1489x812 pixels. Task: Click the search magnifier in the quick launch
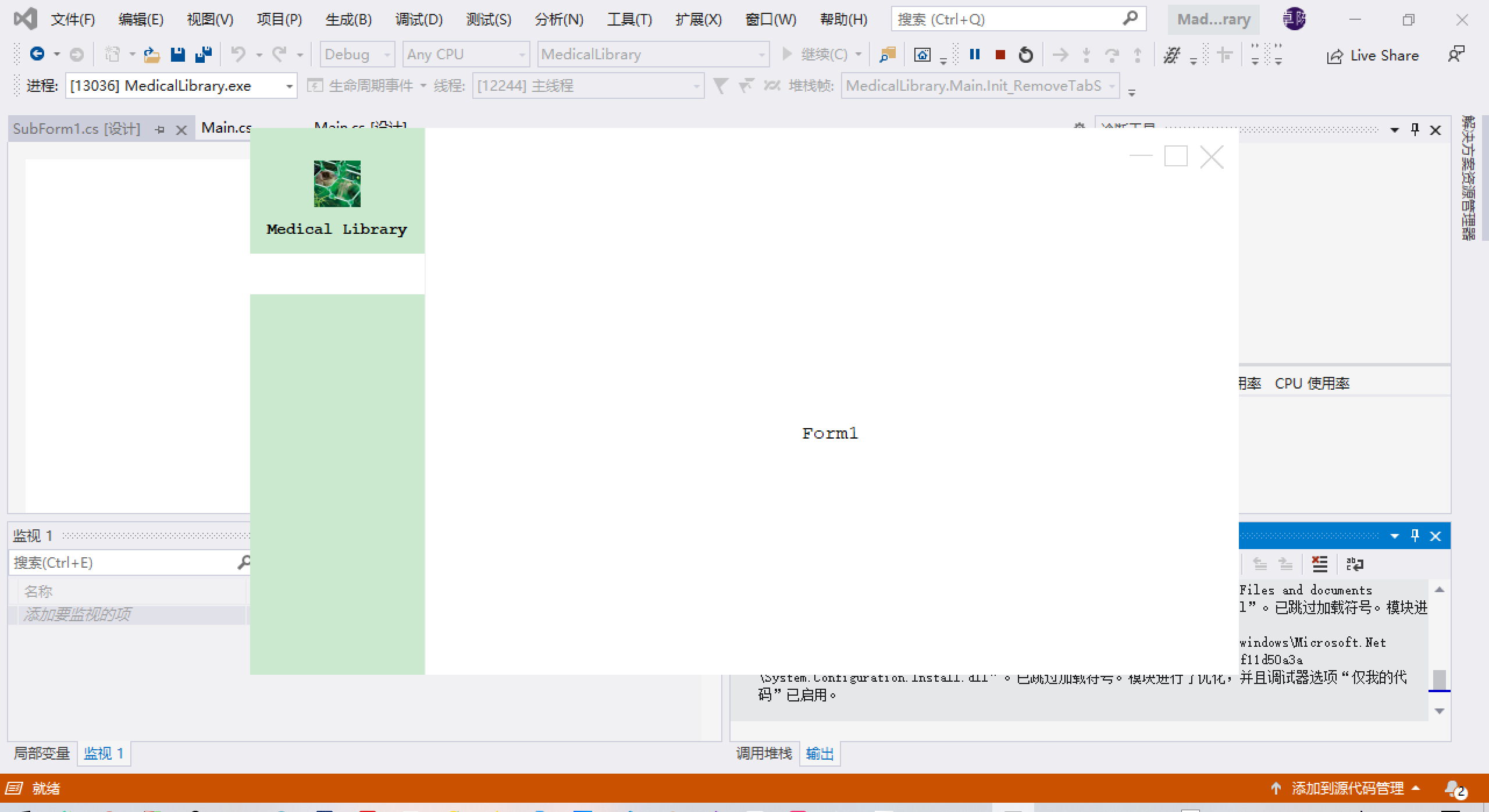click(x=1130, y=19)
